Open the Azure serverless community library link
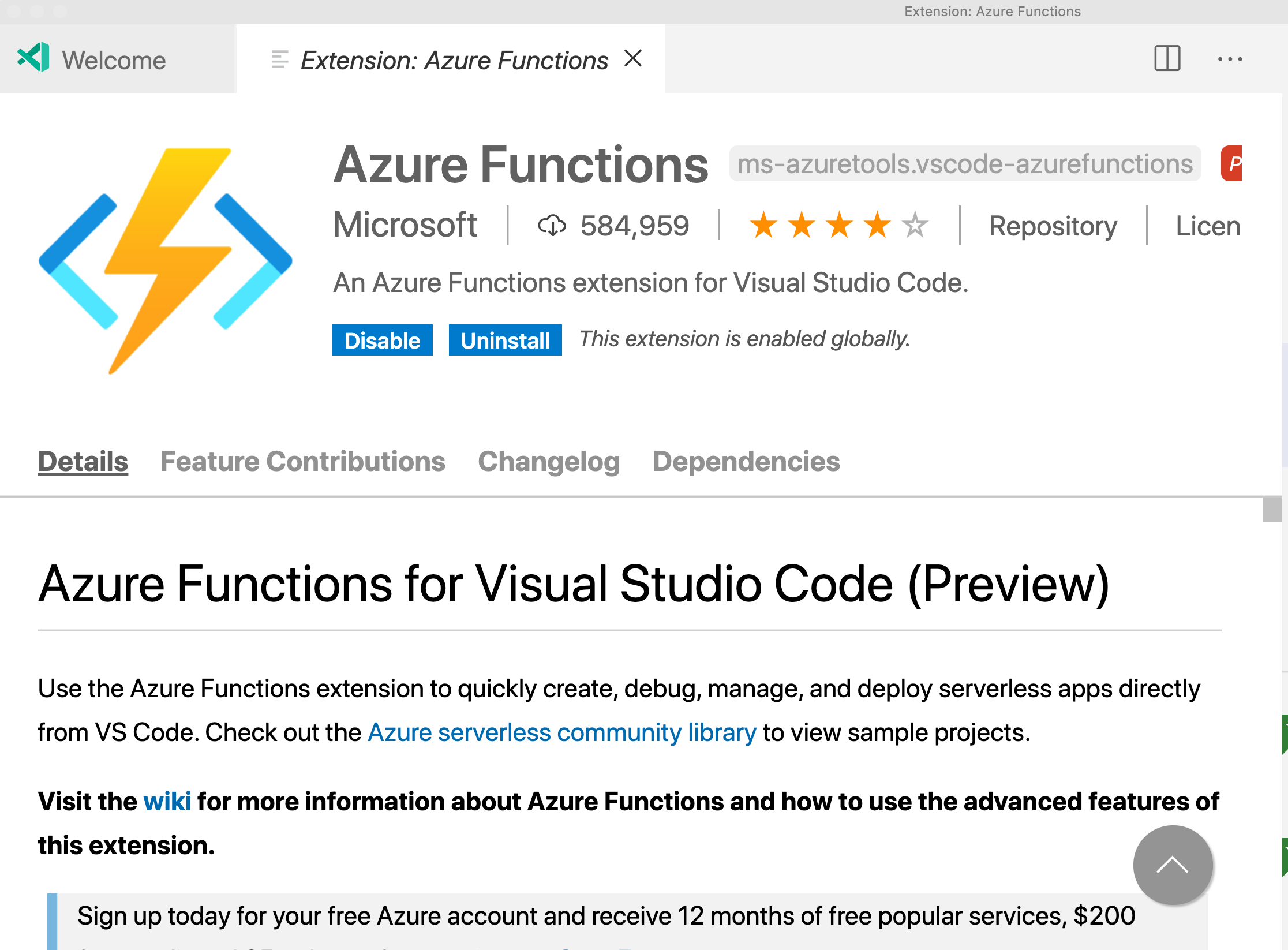The image size is (1288, 950). tap(561, 732)
